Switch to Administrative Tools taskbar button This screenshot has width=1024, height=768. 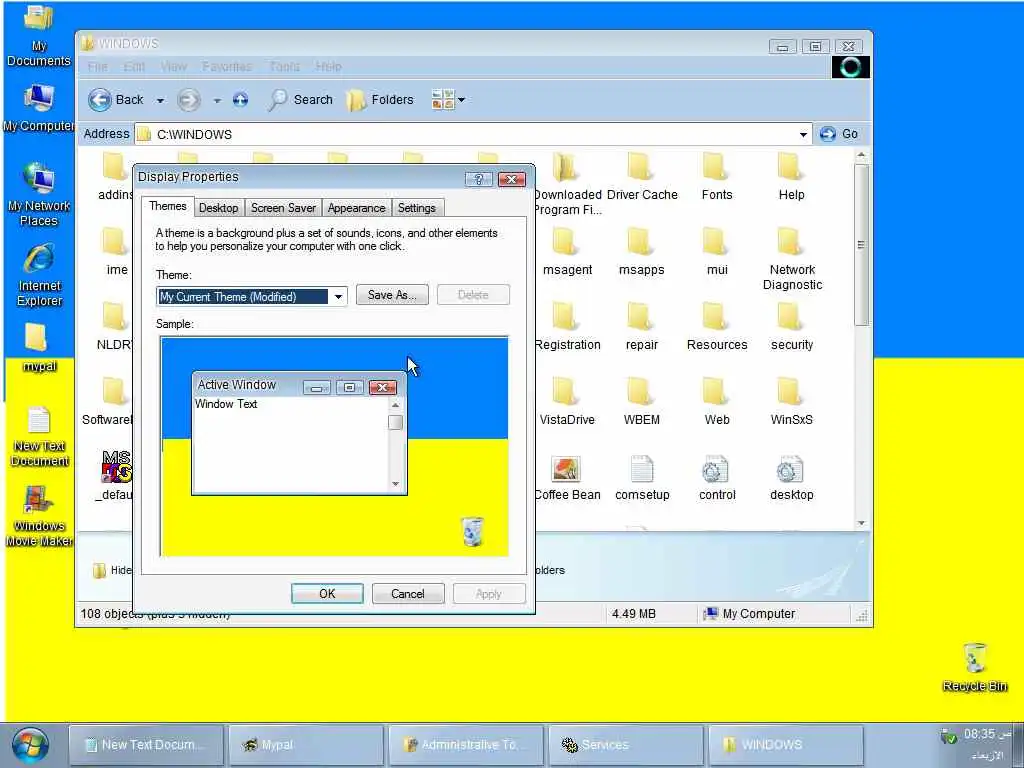(466, 744)
